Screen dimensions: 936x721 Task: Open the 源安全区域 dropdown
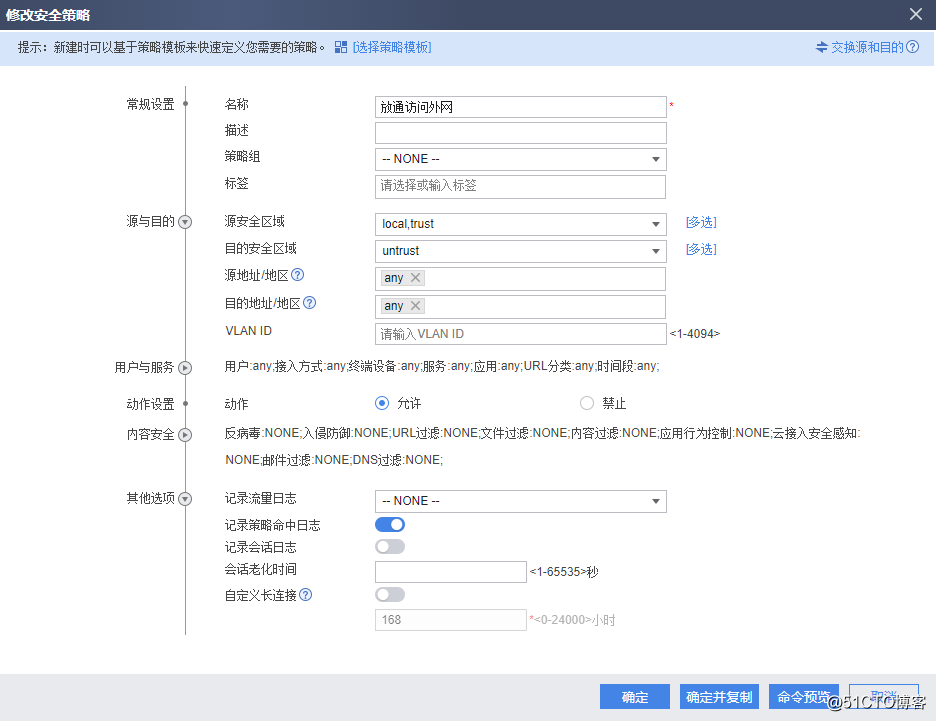pyautogui.click(x=521, y=224)
